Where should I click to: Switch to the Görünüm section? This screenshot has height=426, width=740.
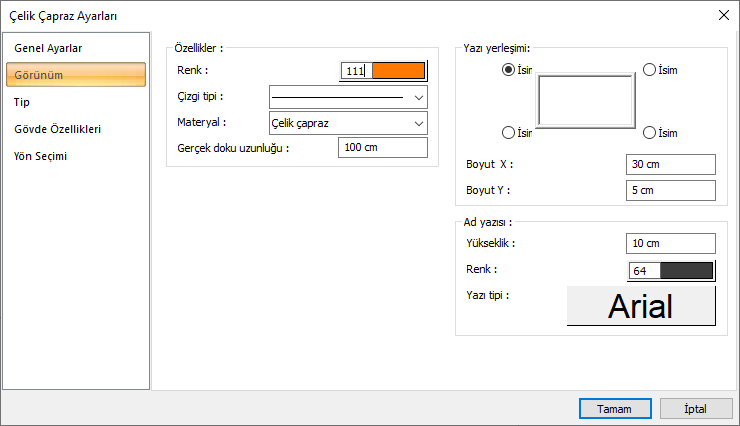(x=76, y=75)
